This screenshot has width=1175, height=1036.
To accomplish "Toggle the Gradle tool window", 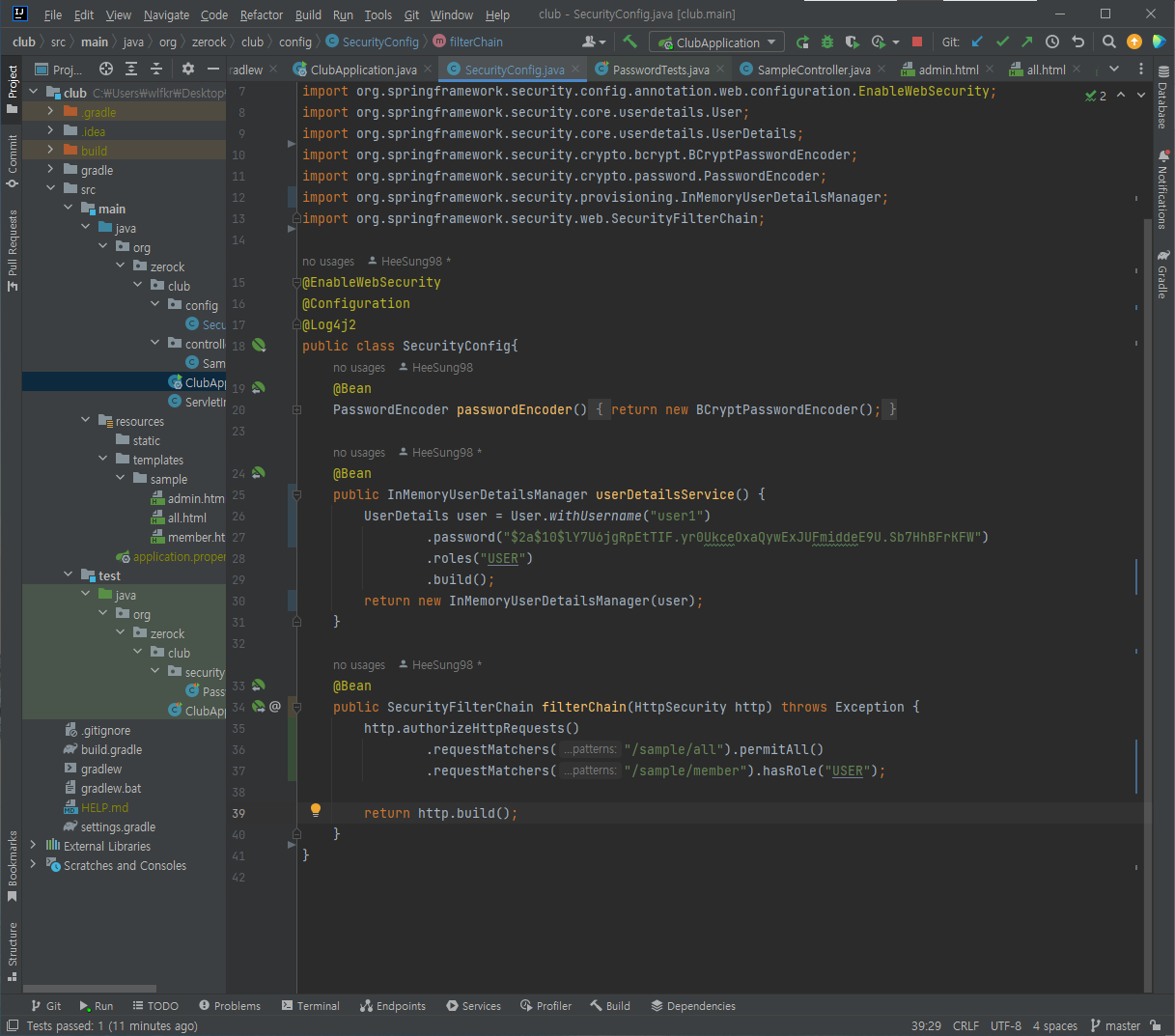I will (1162, 274).
